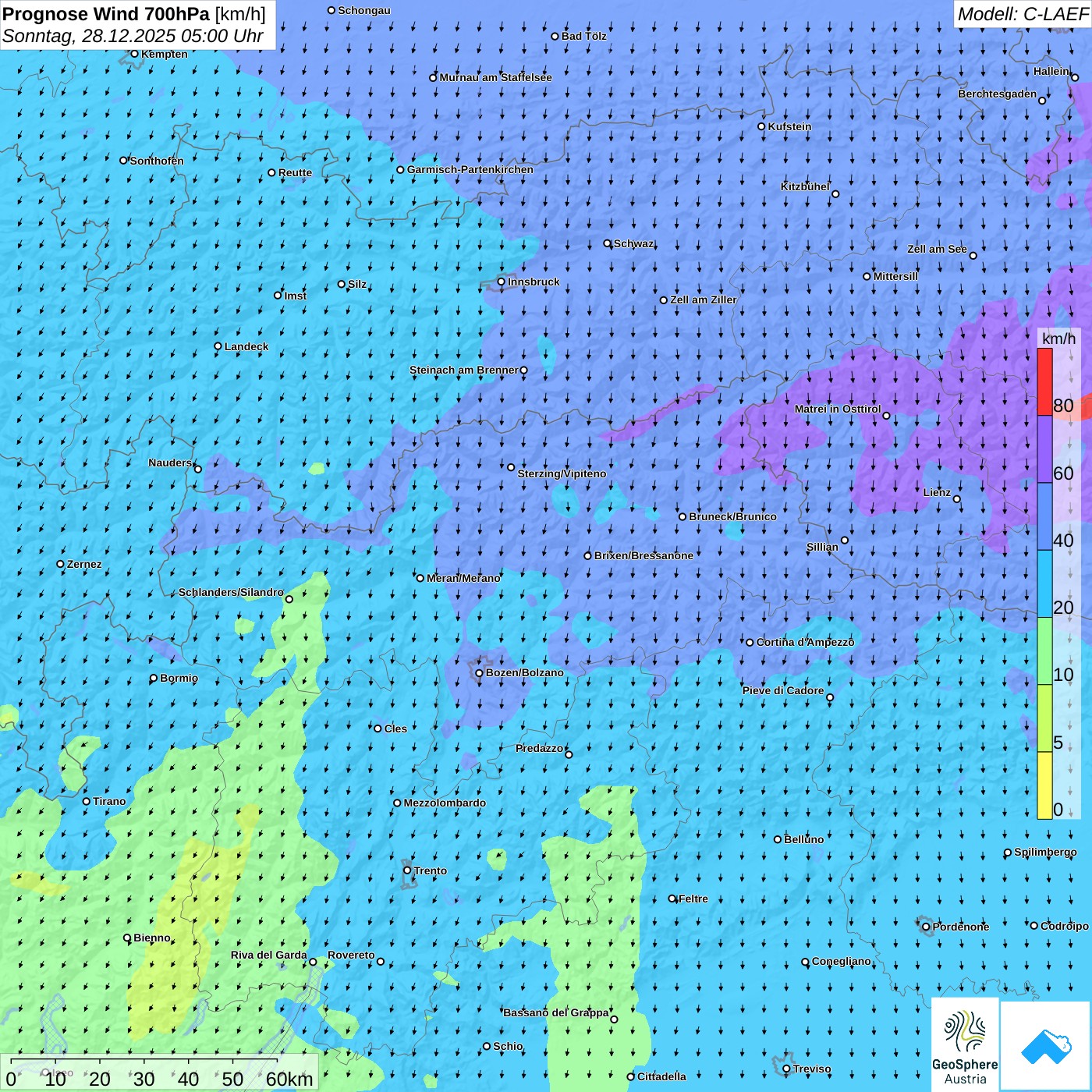Screen dimensions: 1092x1092
Task: Click the Cortina d'Ampezzo label
Action: coord(805,642)
